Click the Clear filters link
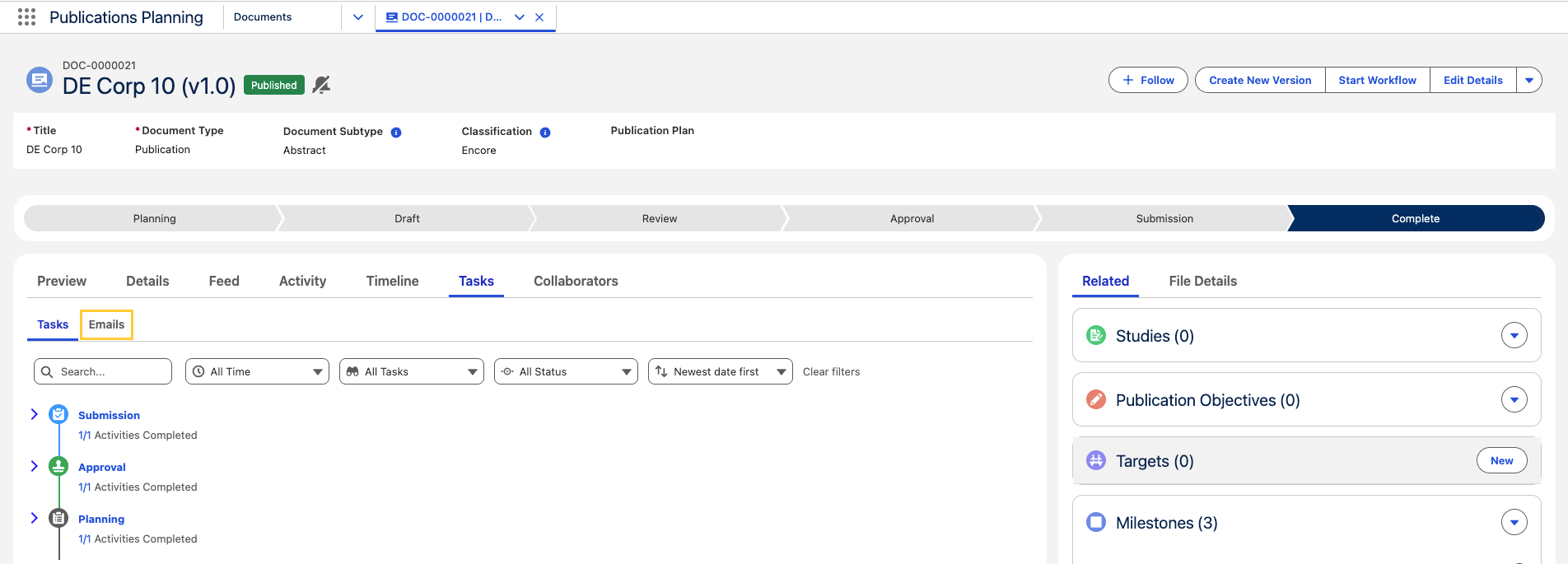Screen dimensions: 1568x564 point(831,371)
